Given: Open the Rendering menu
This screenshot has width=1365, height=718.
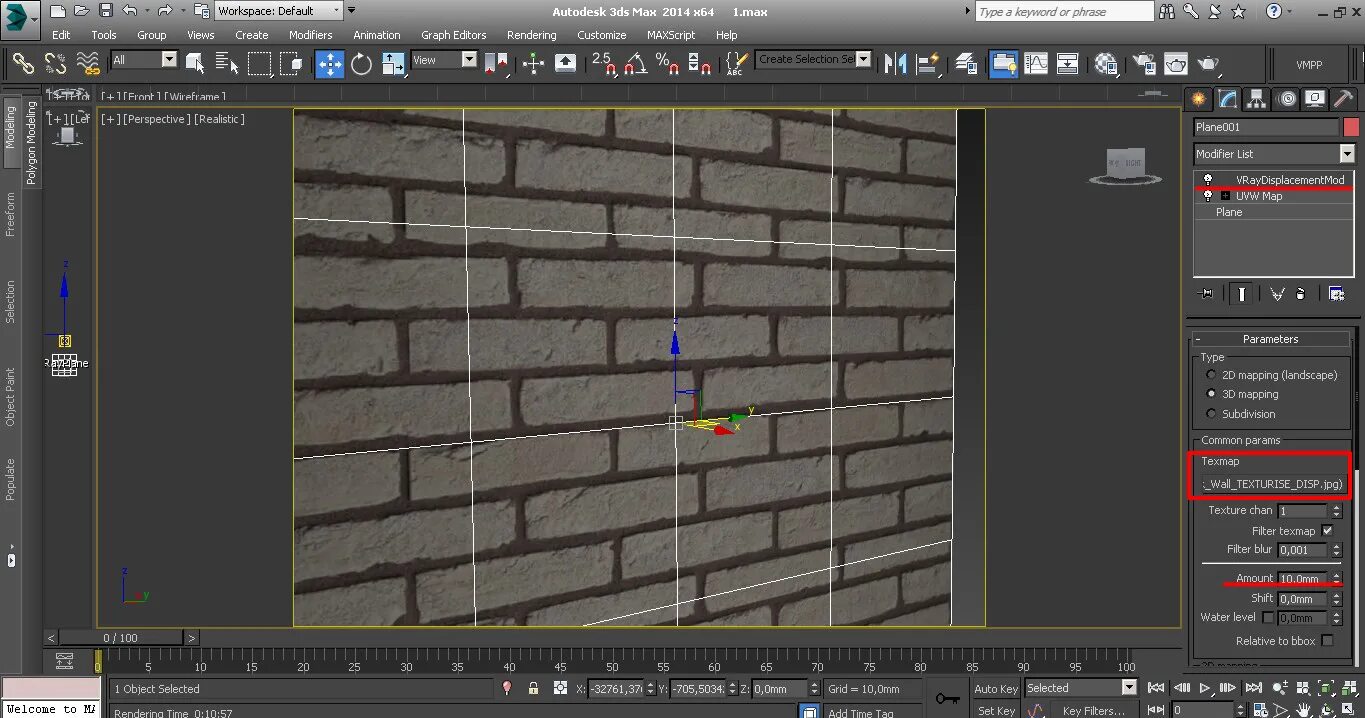Looking at the screenshot, I should coord(531,35).
